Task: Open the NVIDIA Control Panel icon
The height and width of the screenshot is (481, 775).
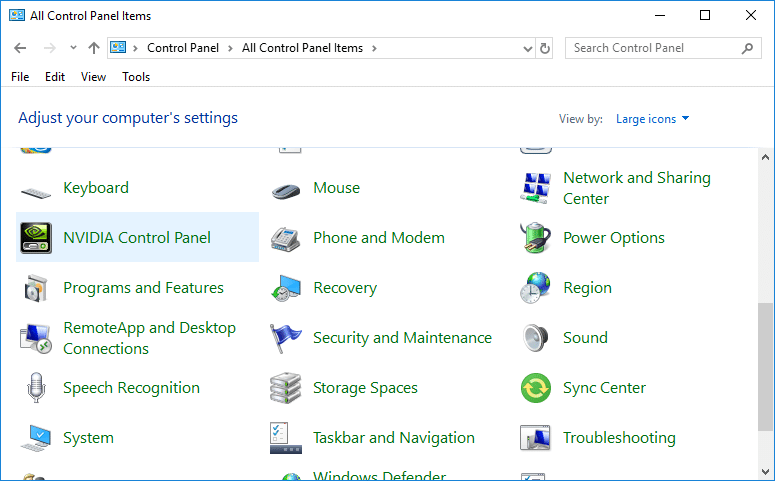Action: click(36, 238)
